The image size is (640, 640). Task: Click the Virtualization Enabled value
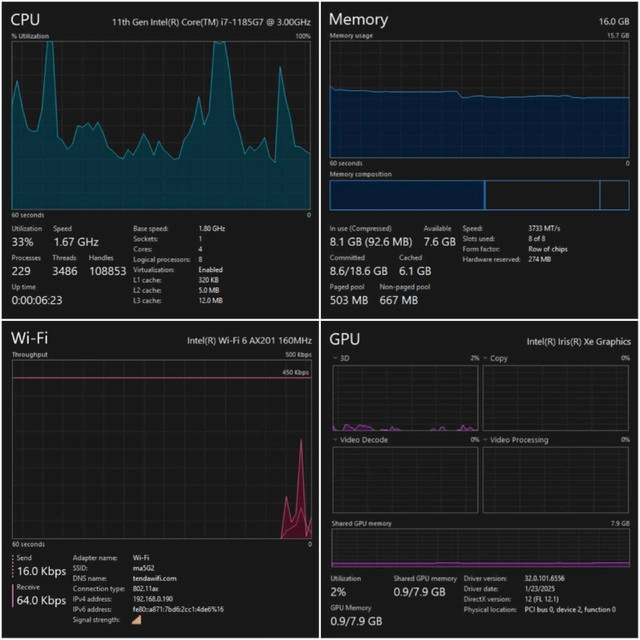click(x=210, y=270)
